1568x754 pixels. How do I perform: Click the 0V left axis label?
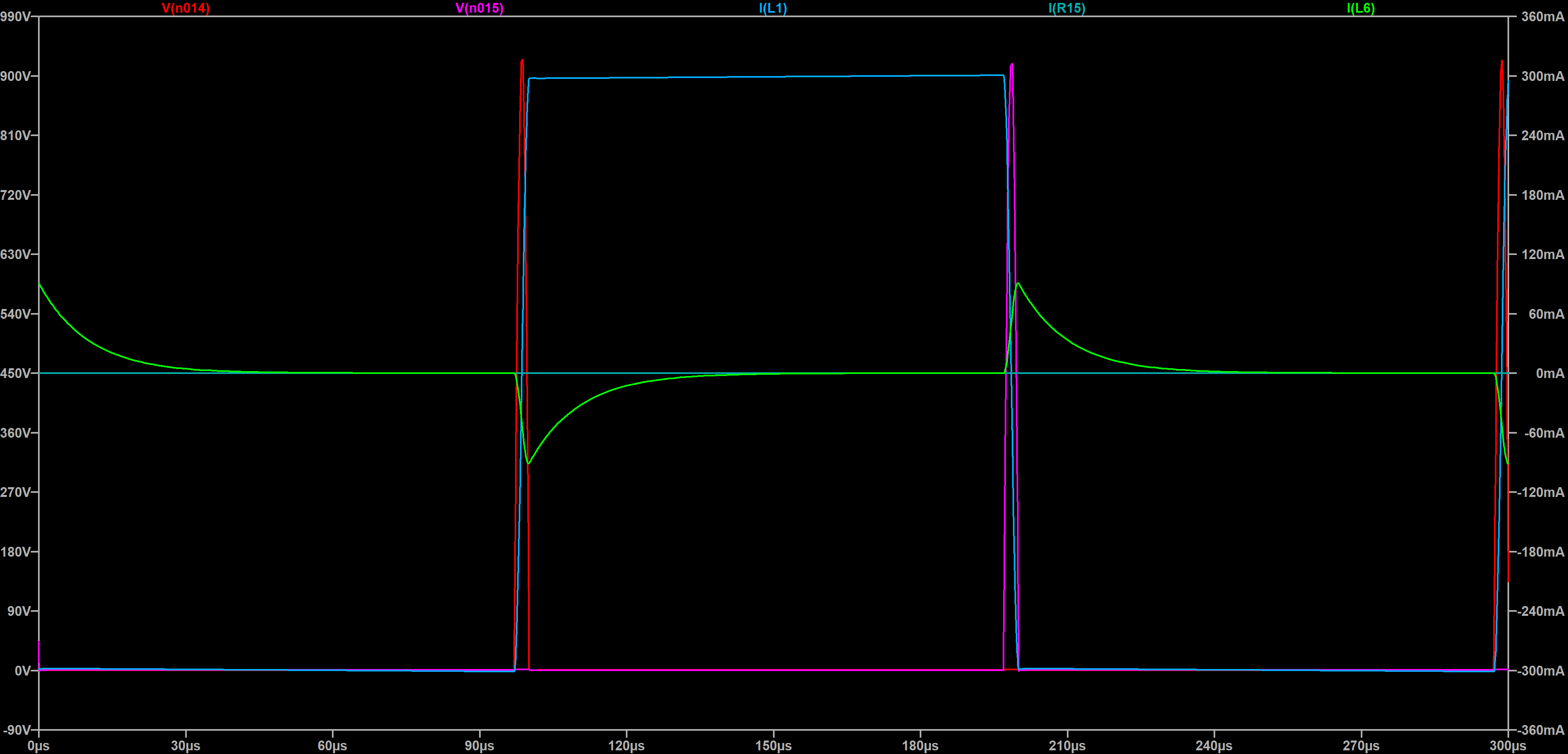22,671
